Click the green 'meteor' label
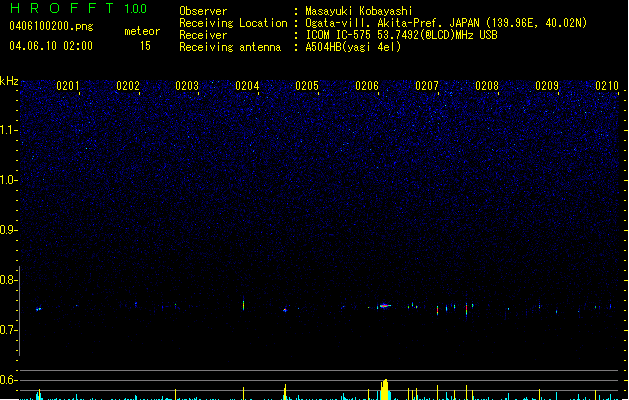629x400 pixels. pos(142,31)
